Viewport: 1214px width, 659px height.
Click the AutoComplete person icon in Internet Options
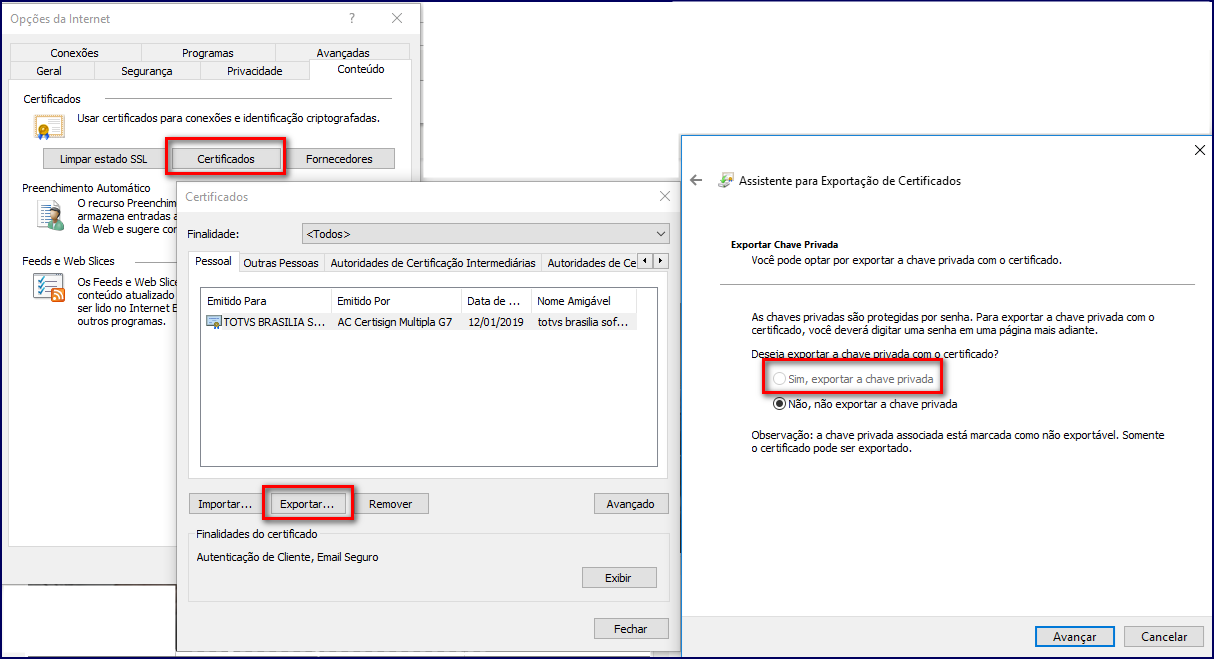(50, 214)
